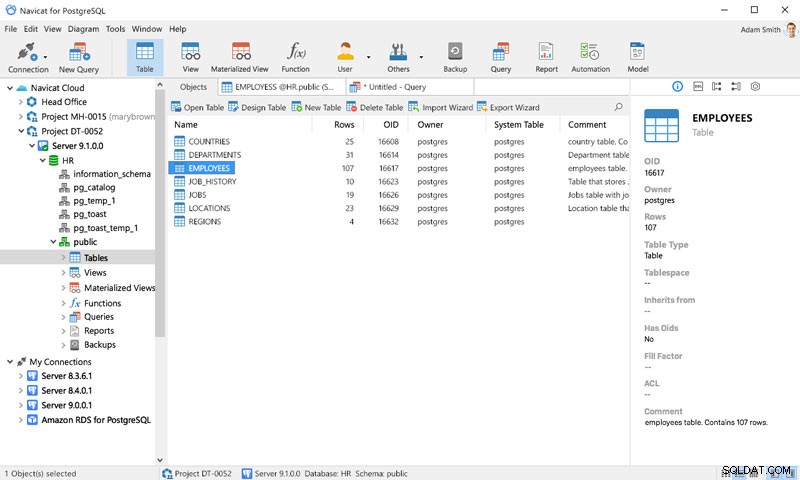The width and height of the screenshot is (800, 480).
Task: Show the DDL pane icon
Action: coord(698,87)
